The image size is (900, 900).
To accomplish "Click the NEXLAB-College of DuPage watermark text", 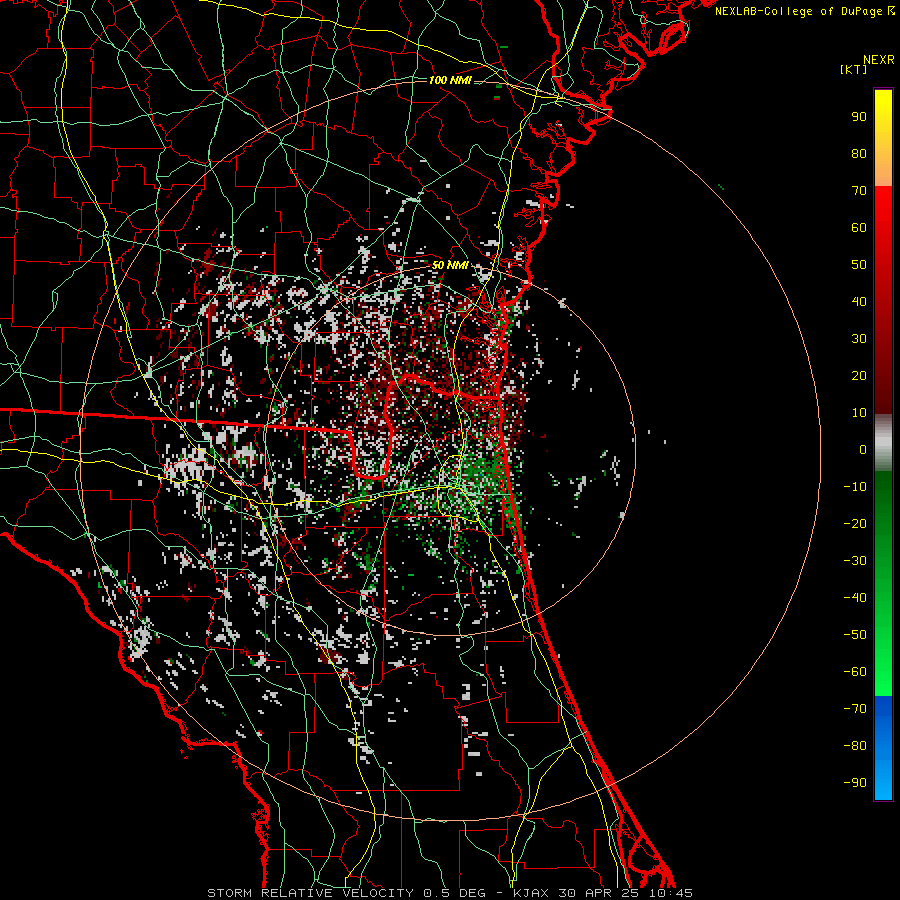I will (x=804, y=11).
